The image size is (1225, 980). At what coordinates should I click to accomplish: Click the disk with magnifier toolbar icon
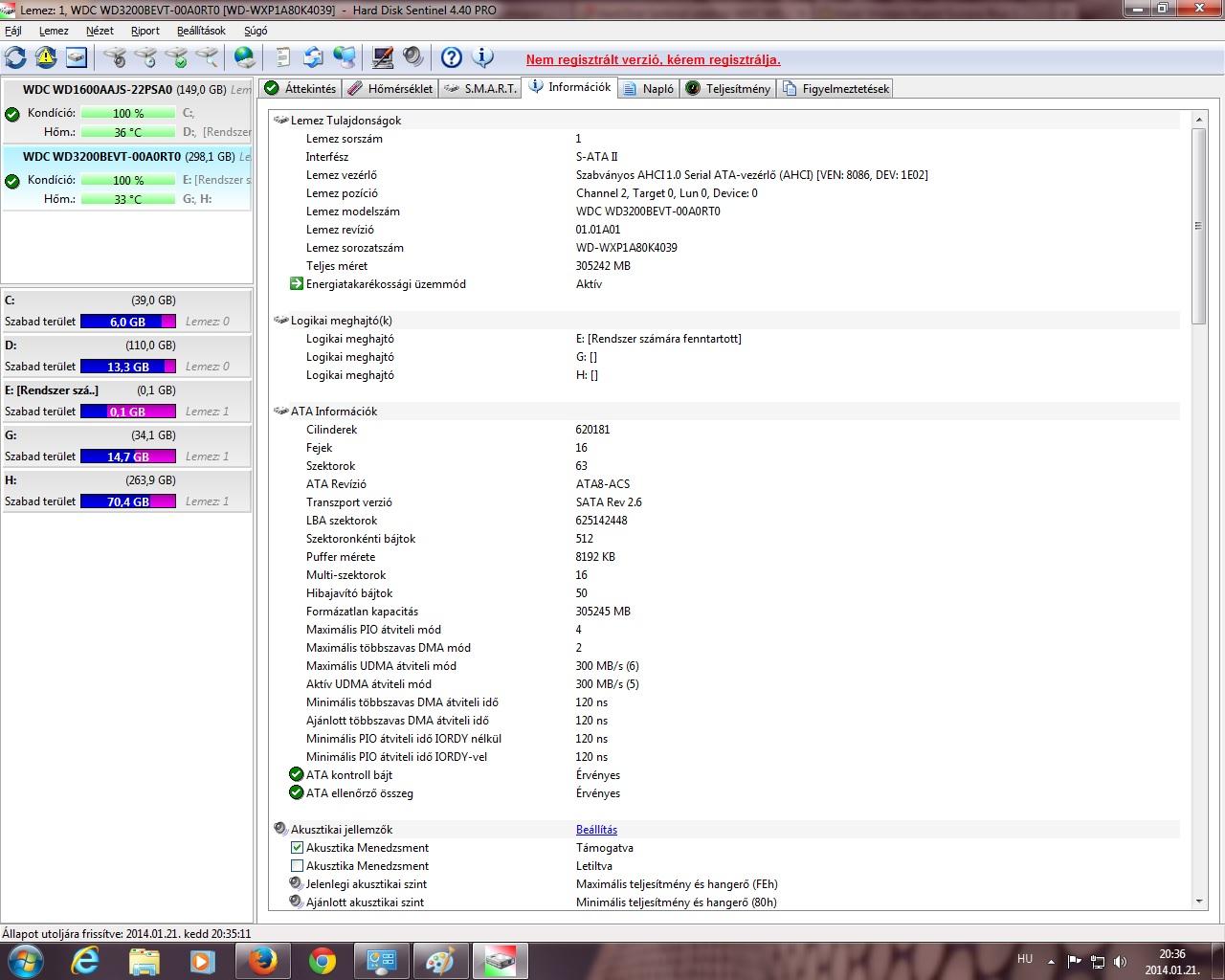click(207, 57)
